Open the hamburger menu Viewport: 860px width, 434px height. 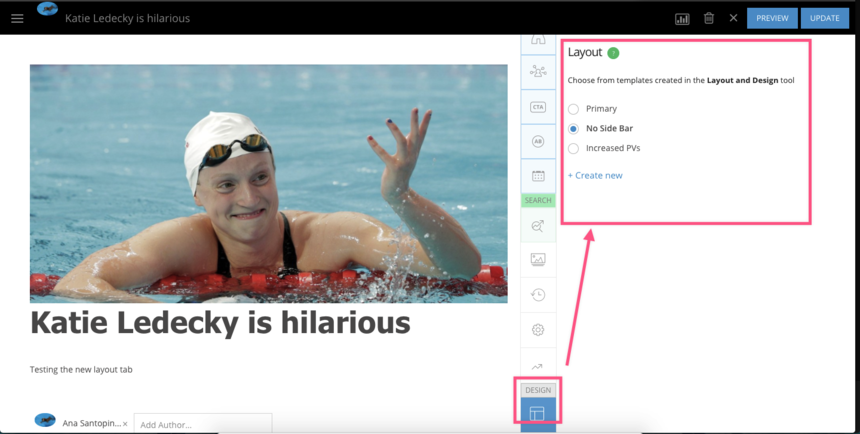tap(17, 18)
